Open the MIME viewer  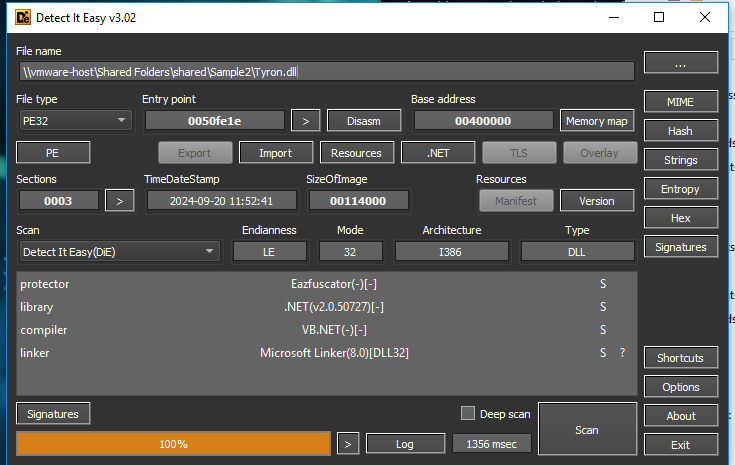681,102
